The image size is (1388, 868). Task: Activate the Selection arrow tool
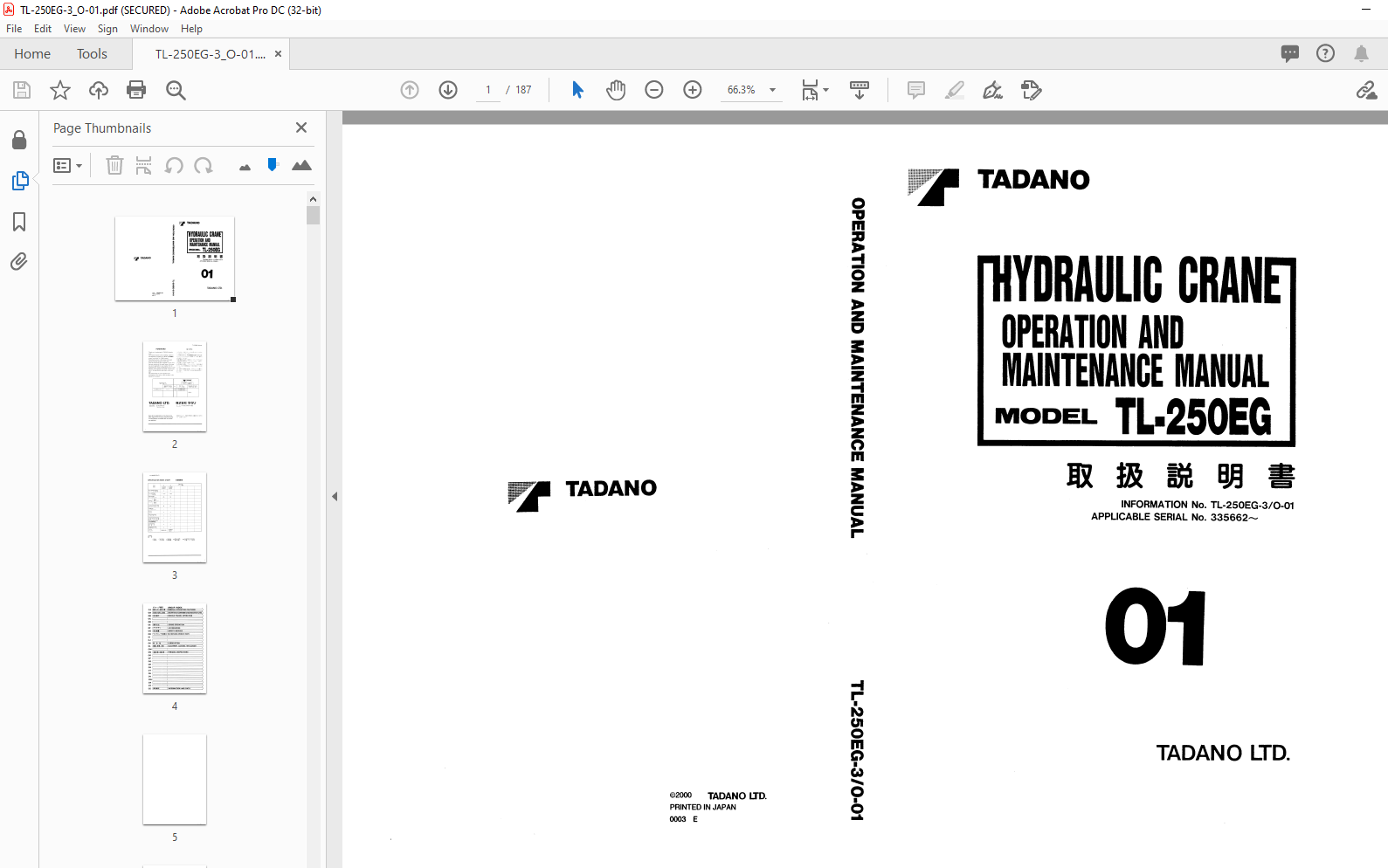577,90
